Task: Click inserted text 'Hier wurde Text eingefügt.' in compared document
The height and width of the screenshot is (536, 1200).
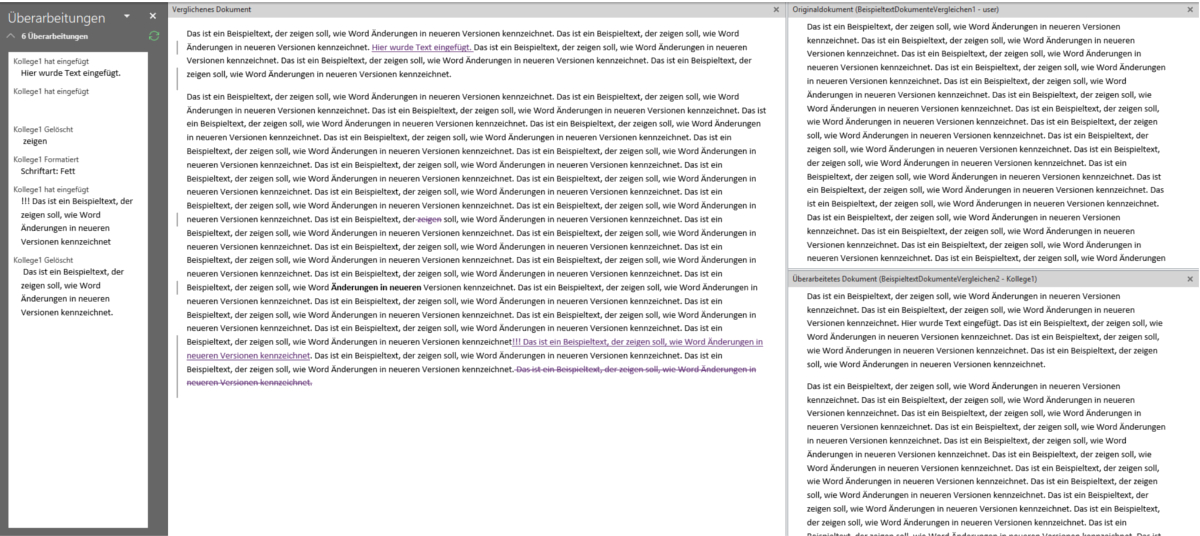Action: pyautogui.click(x=421, y=47)
